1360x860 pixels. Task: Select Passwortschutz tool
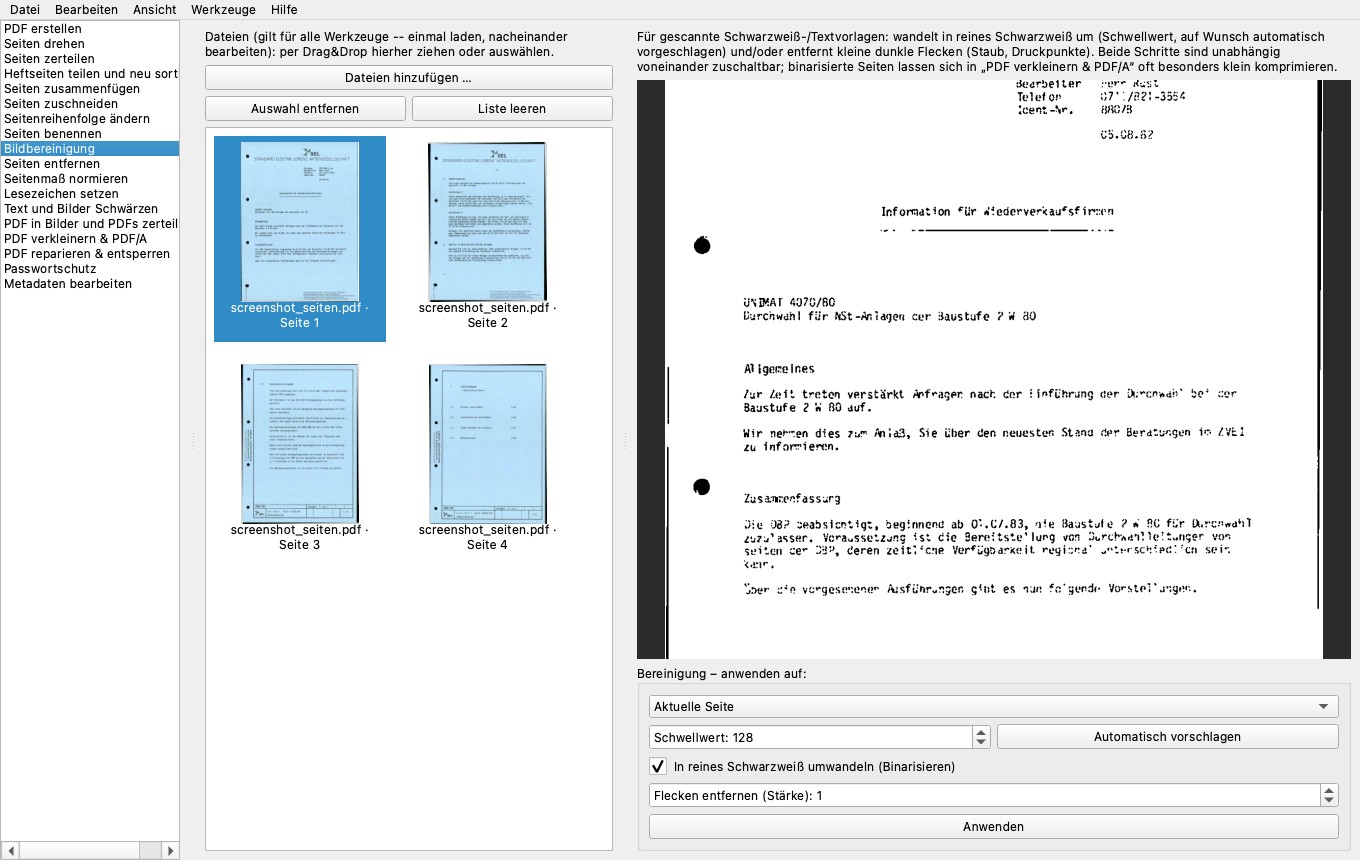click(90, 269)
